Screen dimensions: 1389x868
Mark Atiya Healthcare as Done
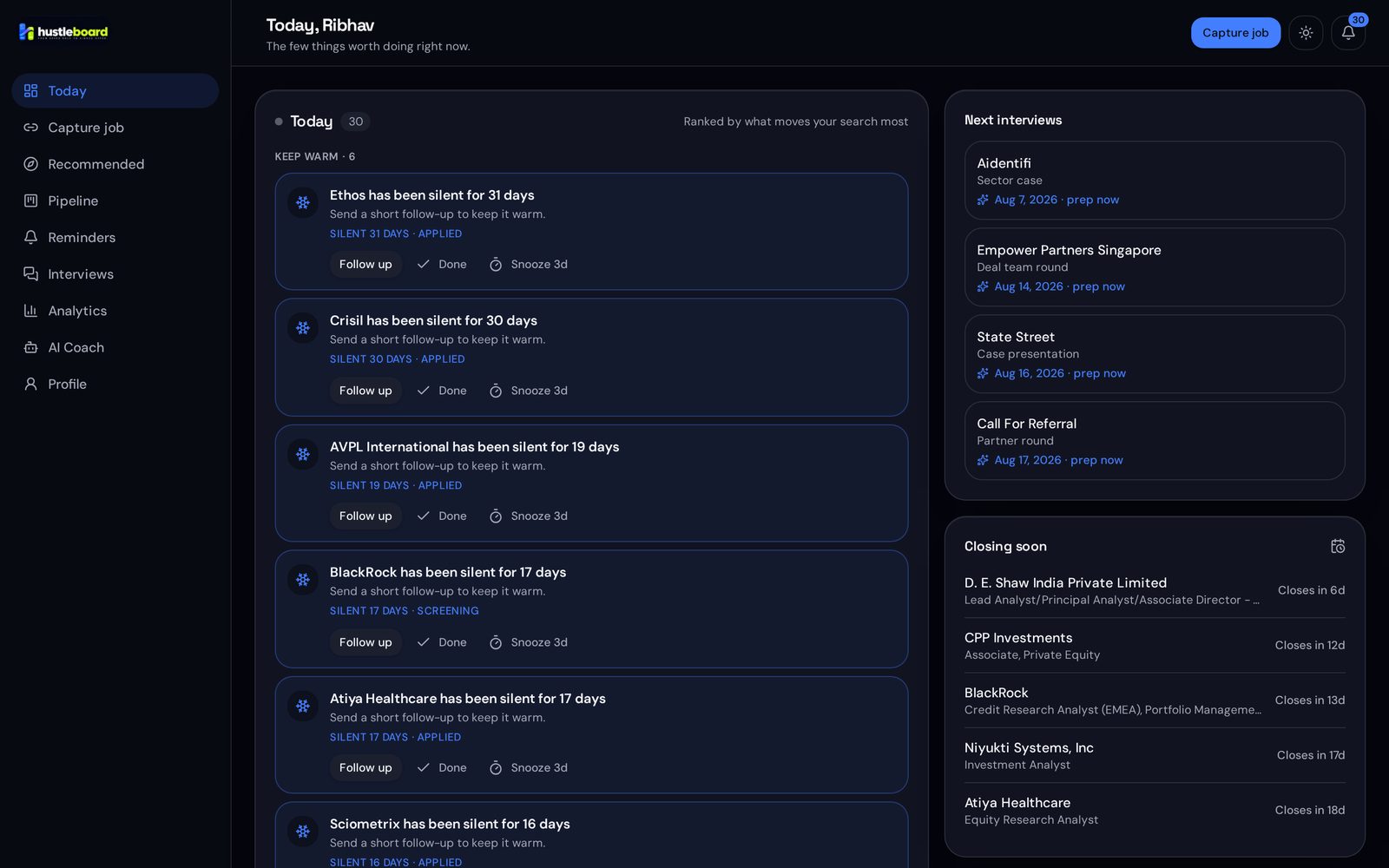coord(442,767)
